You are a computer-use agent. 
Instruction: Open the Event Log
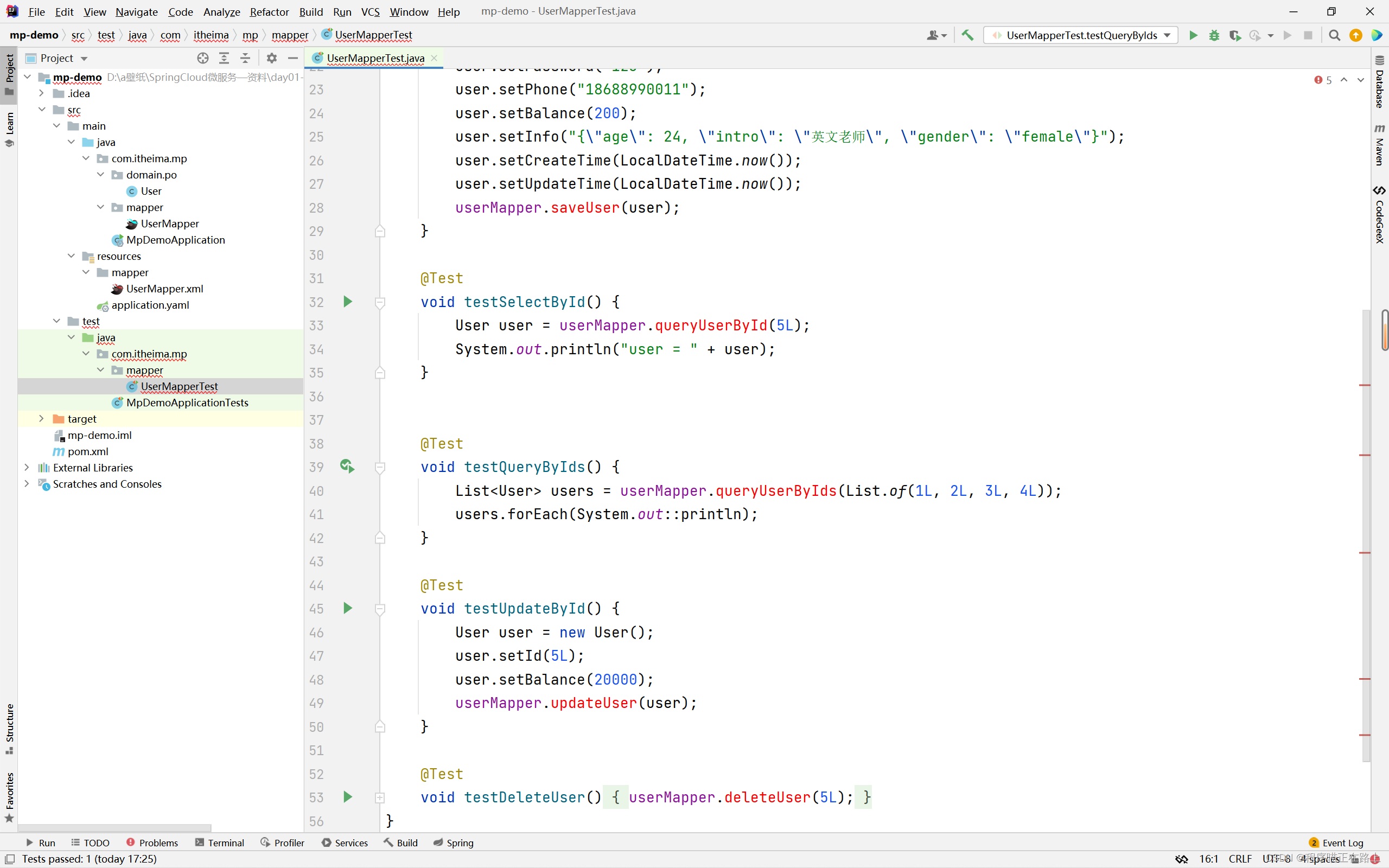click(x=1336, y=843)
